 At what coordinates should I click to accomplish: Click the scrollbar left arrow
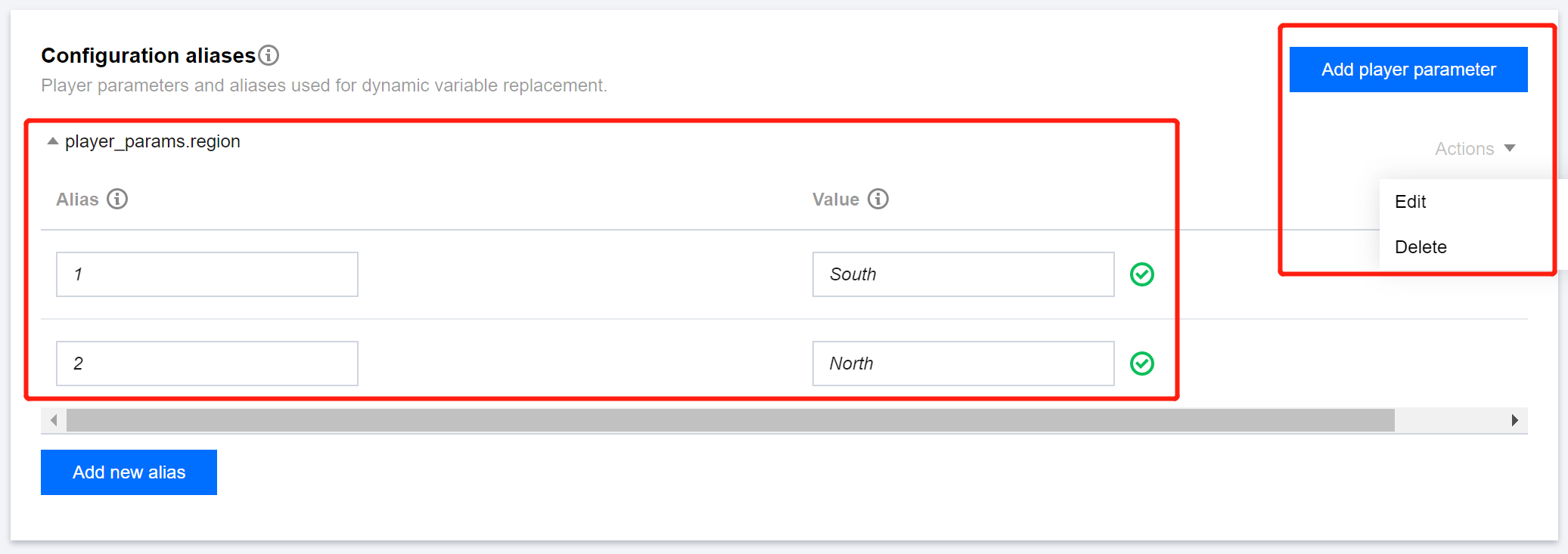click(54, 420)
